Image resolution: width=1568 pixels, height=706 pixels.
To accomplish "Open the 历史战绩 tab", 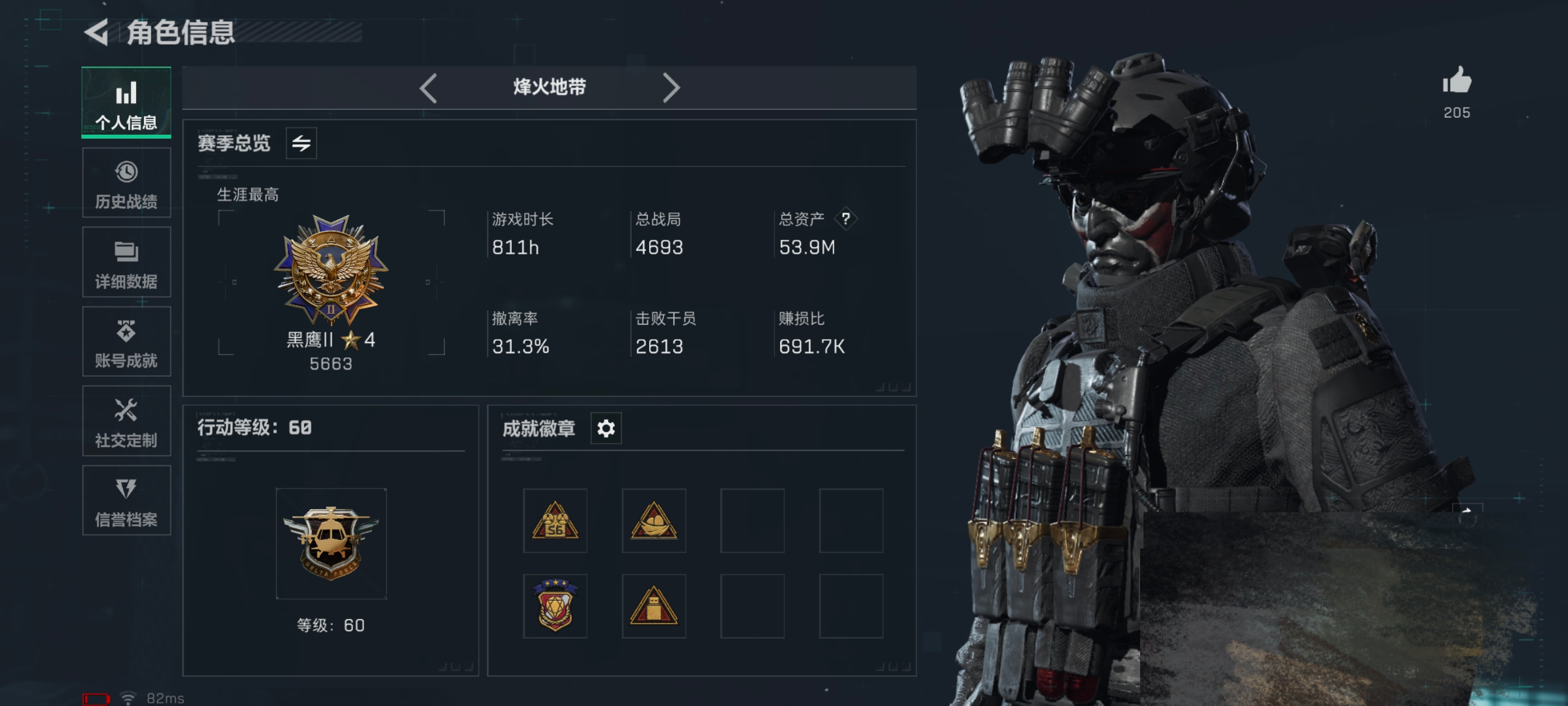I will (126, 183).
